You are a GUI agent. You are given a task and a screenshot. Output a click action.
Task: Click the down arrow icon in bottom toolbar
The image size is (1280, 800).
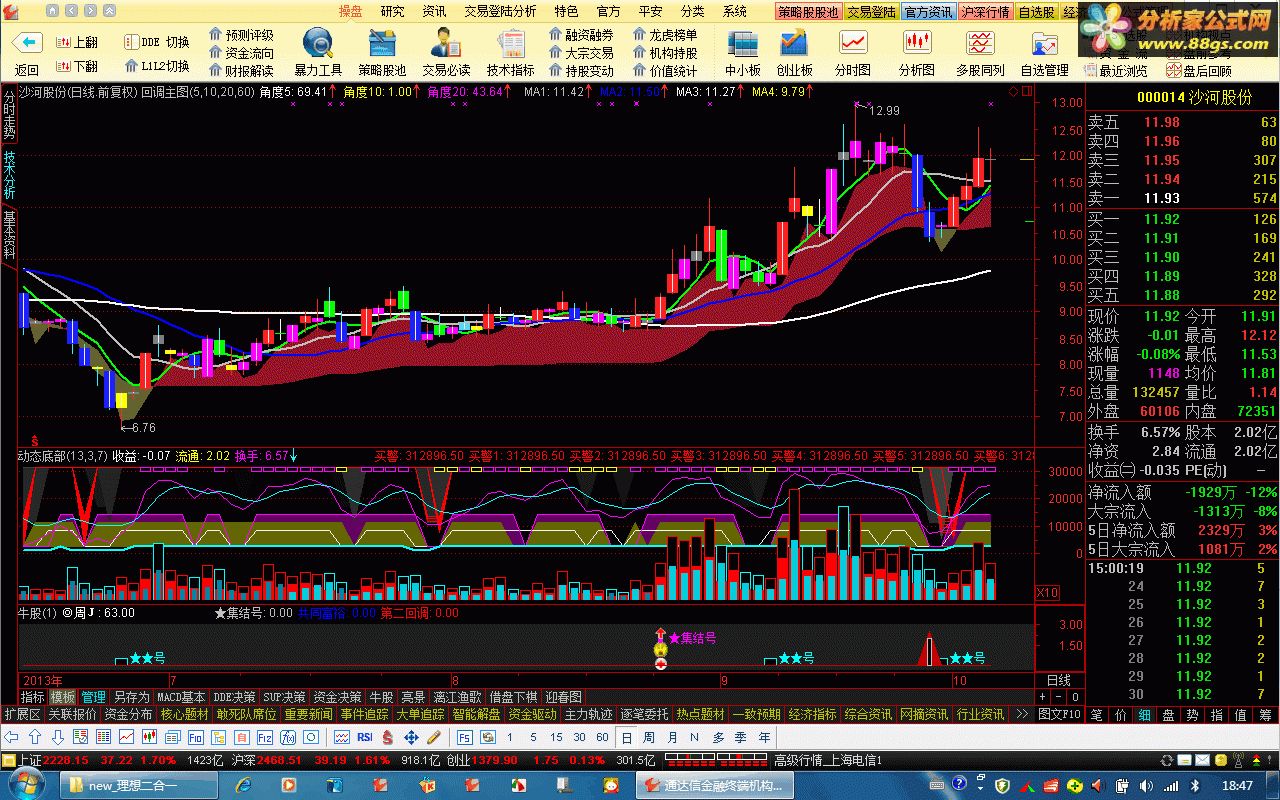click(x=58, y=737)
